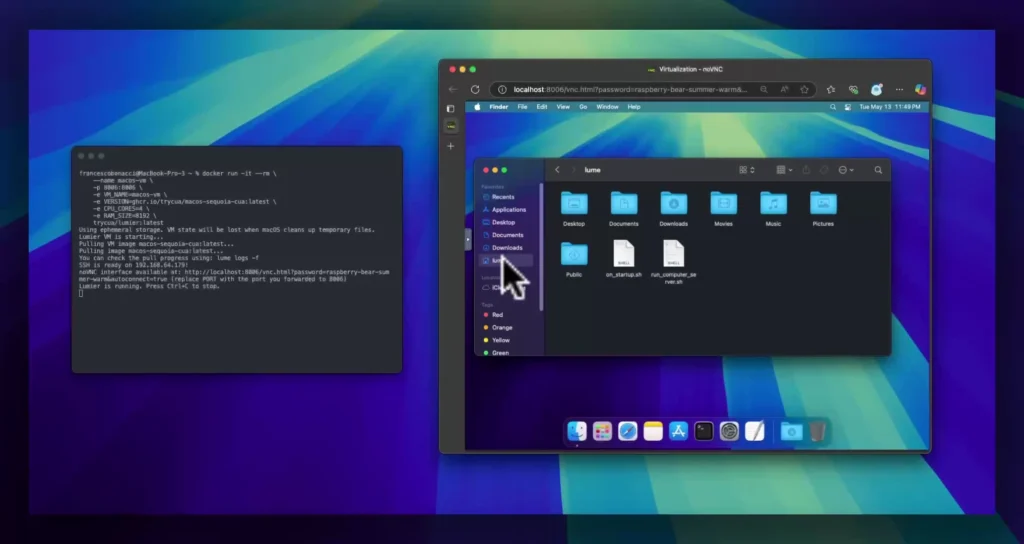Search in the Finder window
Image resolution: width=1024 pixels, height=544 pixels.
(878, 170)
